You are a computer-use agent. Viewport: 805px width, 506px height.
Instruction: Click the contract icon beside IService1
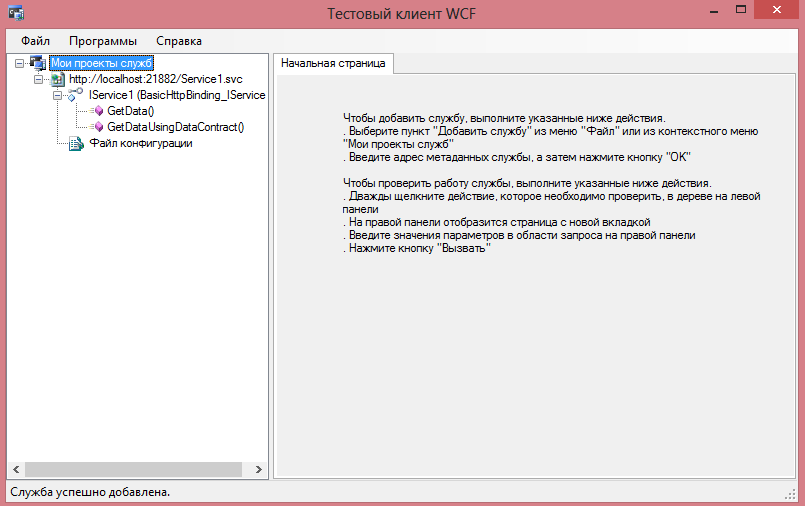pos(75,94)
